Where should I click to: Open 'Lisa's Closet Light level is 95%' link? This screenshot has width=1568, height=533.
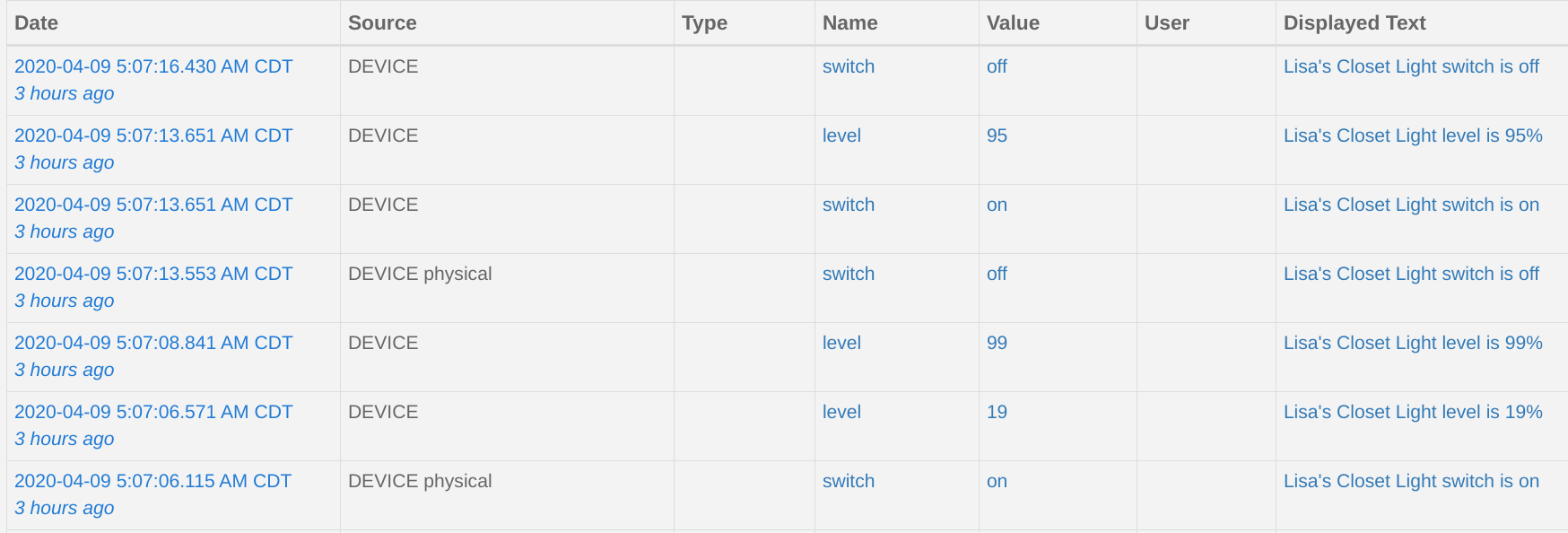coord(1413,135)
